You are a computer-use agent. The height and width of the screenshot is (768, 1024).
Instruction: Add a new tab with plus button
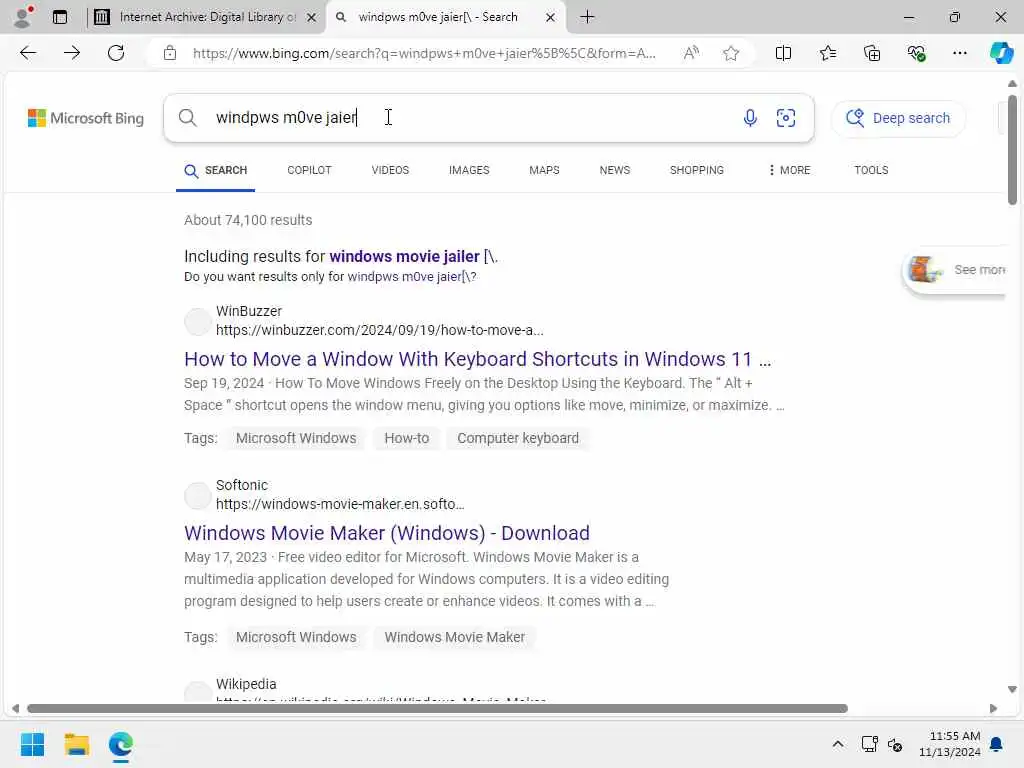tap(587, 17)
